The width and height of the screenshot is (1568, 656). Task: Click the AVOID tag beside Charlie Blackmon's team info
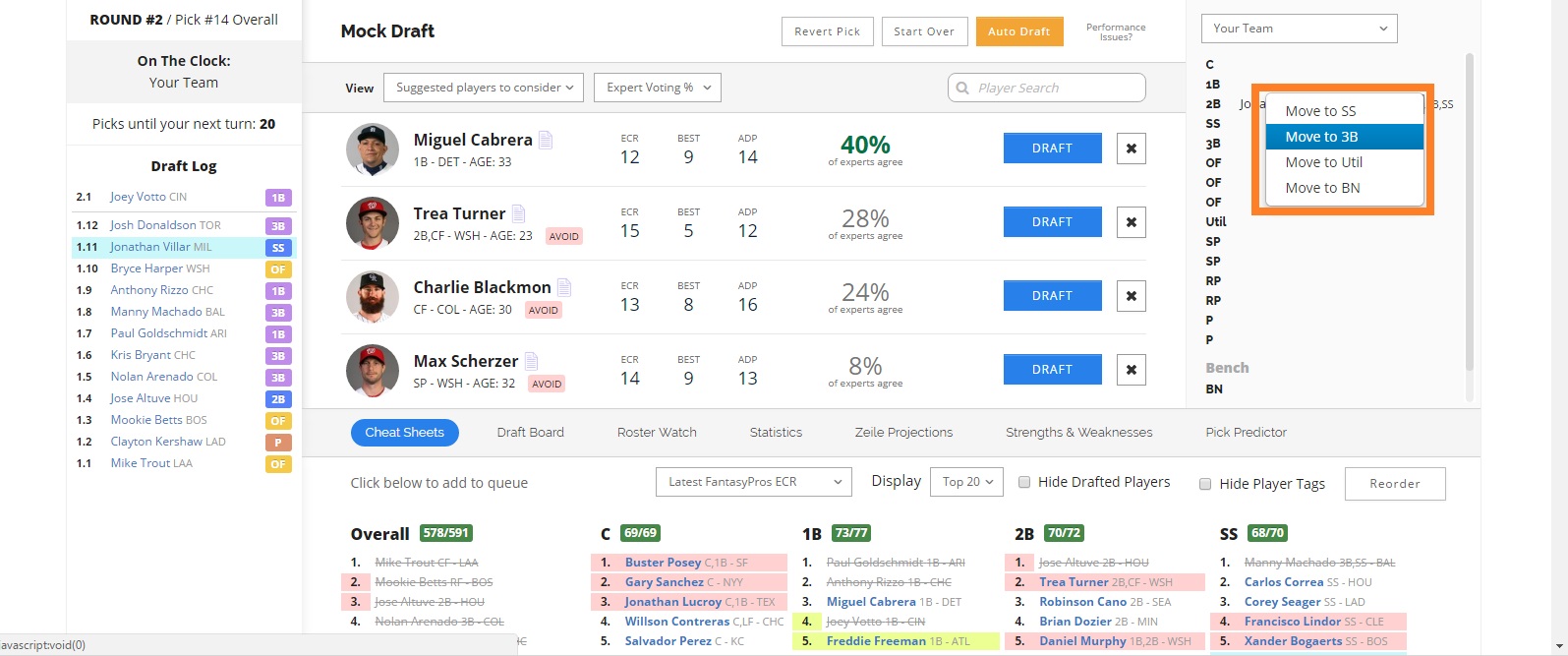click(x=544, y=310)
